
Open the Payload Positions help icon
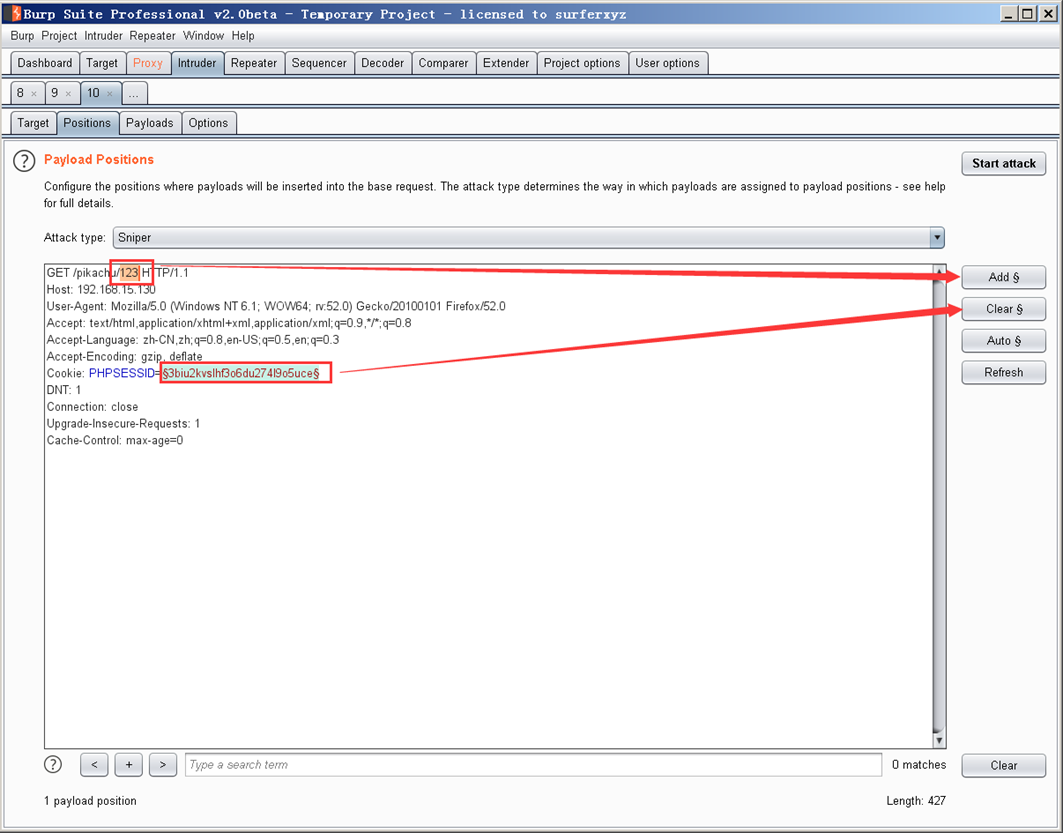coord(24,161)
